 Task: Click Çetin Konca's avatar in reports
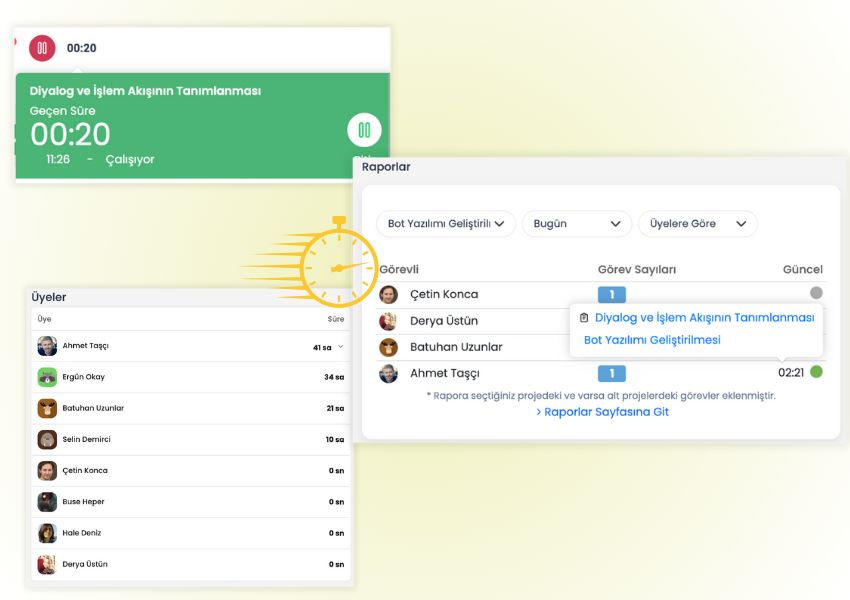(389, 295)
